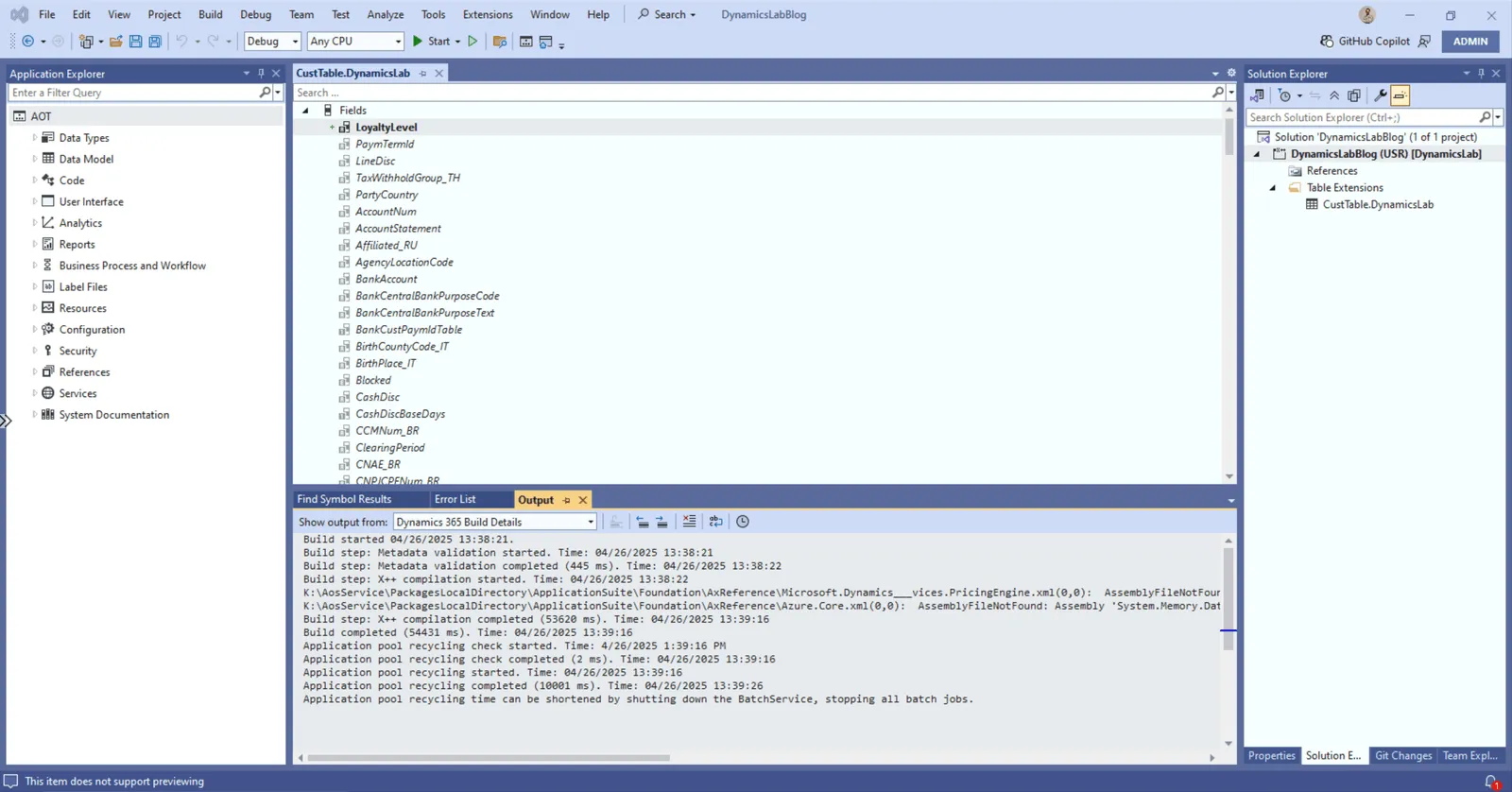The height and width of the screenshot is (792, 1512).
Task: Open the Team Explorer tab
Action: pos(1470,756)
